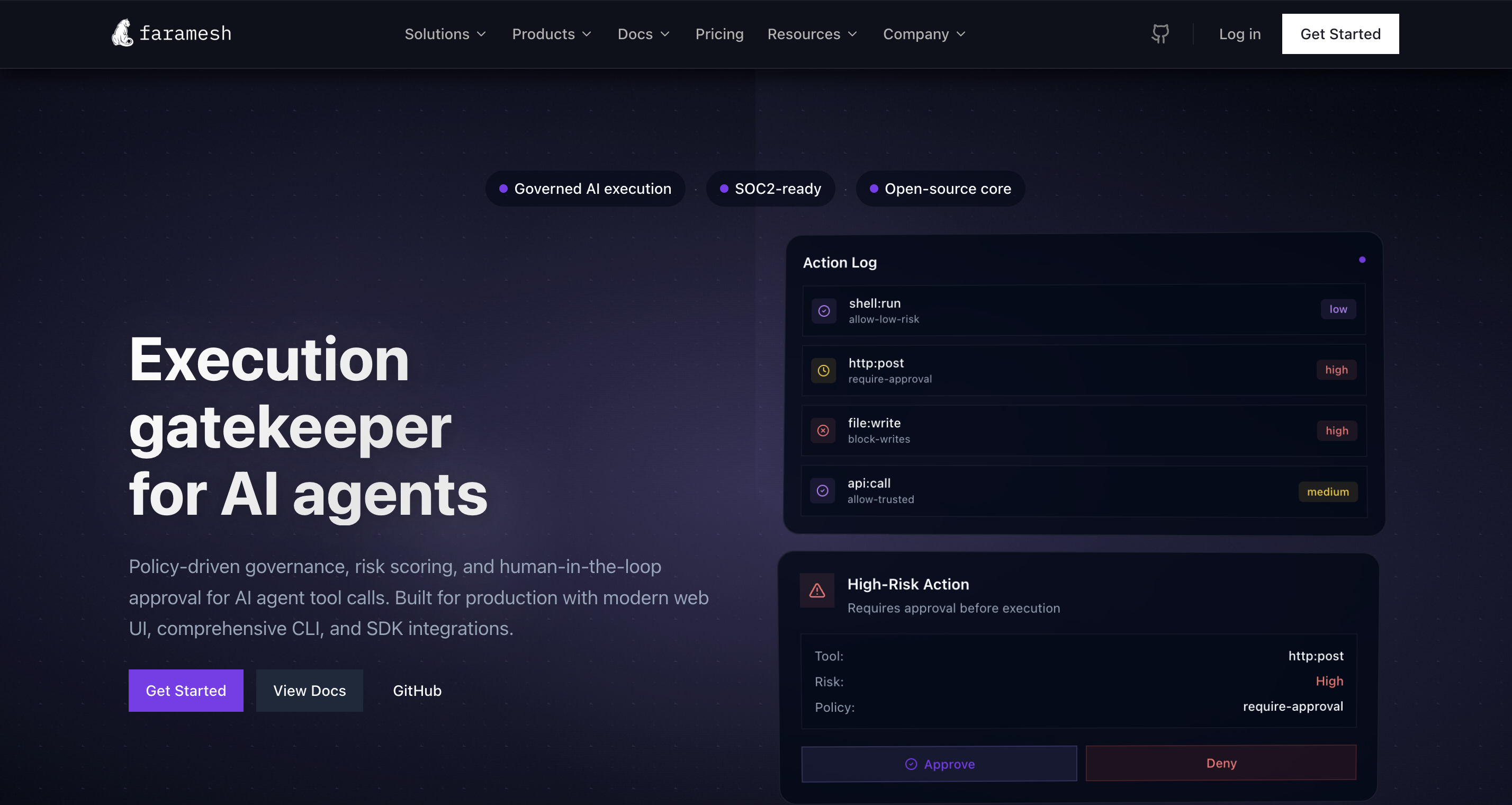Toggle the Governed AI execution badge
1512x805 pixels.
click(x=584, y=189)
